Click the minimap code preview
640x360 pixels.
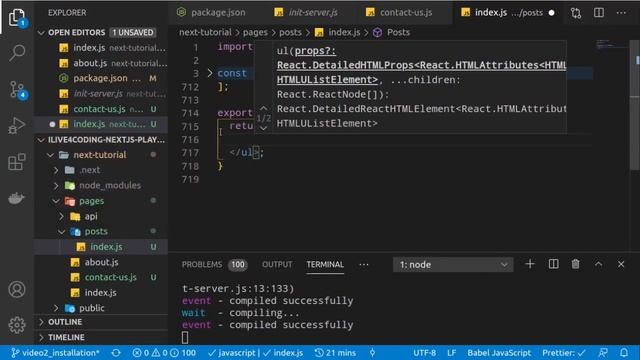pyautogui.click(x=611, y=44)
